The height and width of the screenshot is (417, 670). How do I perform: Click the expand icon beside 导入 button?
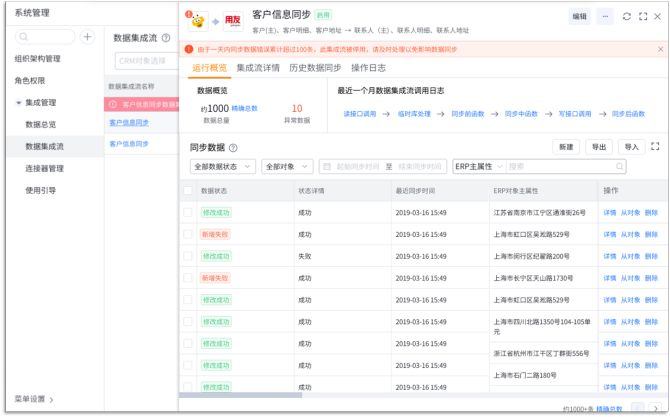(x=656, y=146)
